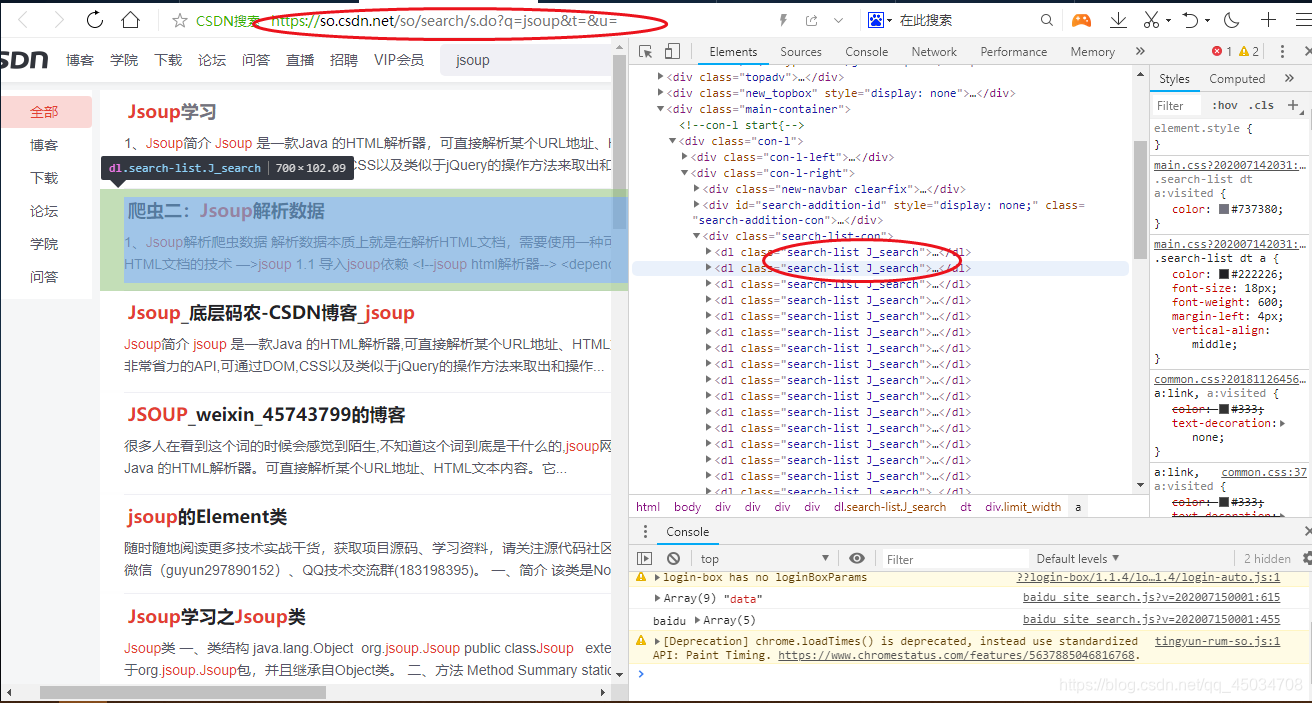1312x703 pixels.
Task: Toggle the console sidebar panel icon
Action: click(x=644, y=558)
